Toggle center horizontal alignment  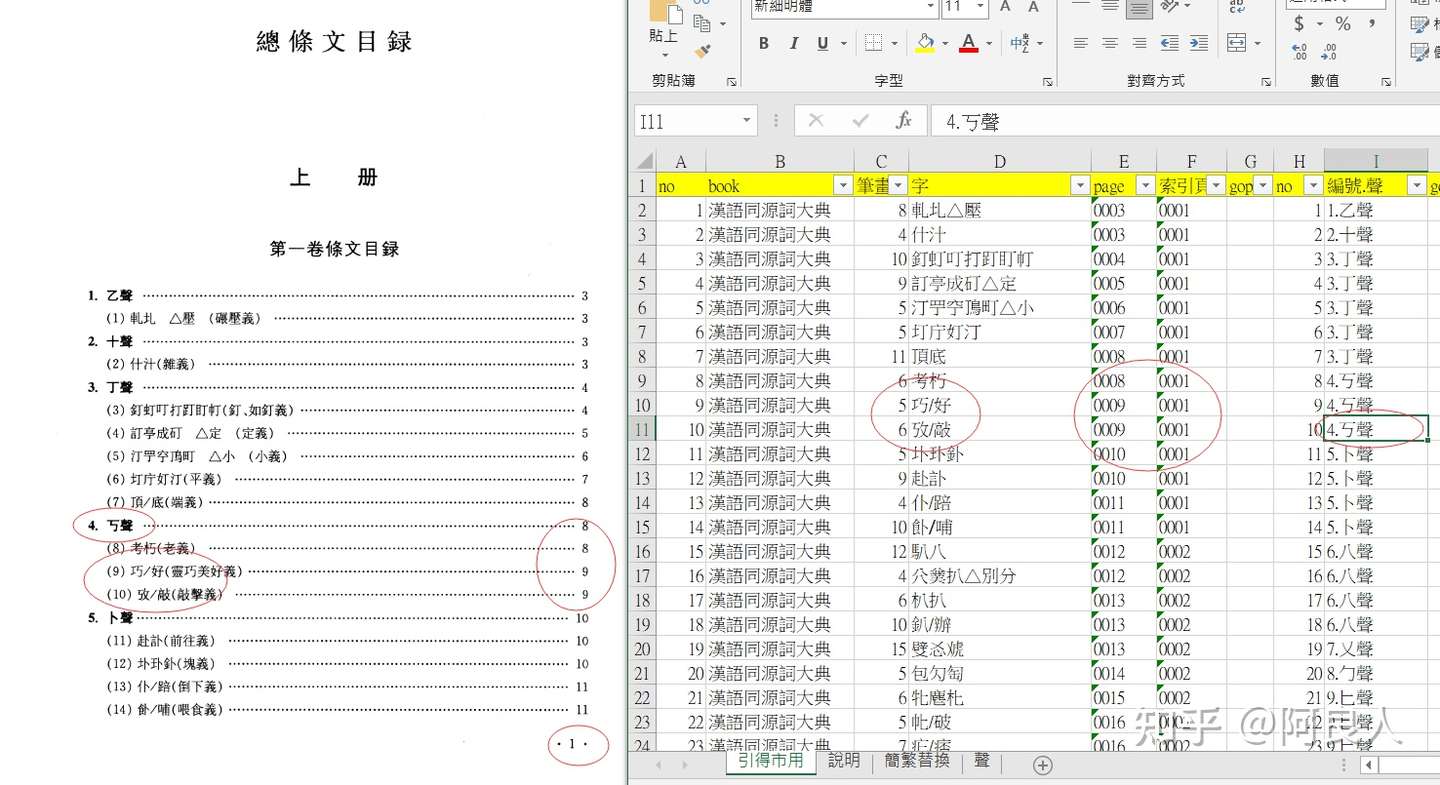click(1109, 43)
